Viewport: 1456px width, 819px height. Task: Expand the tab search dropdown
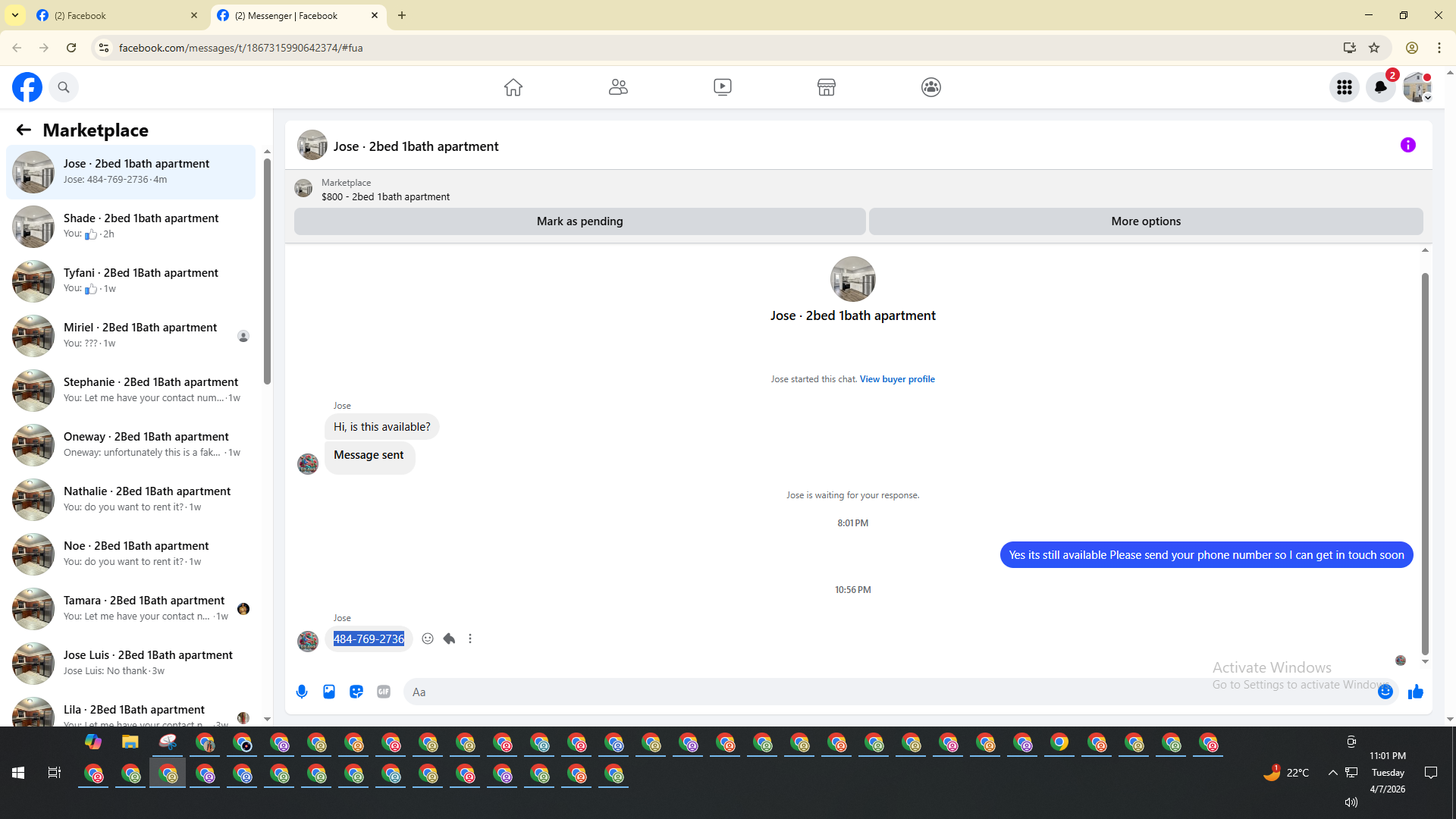click(15, 15)
